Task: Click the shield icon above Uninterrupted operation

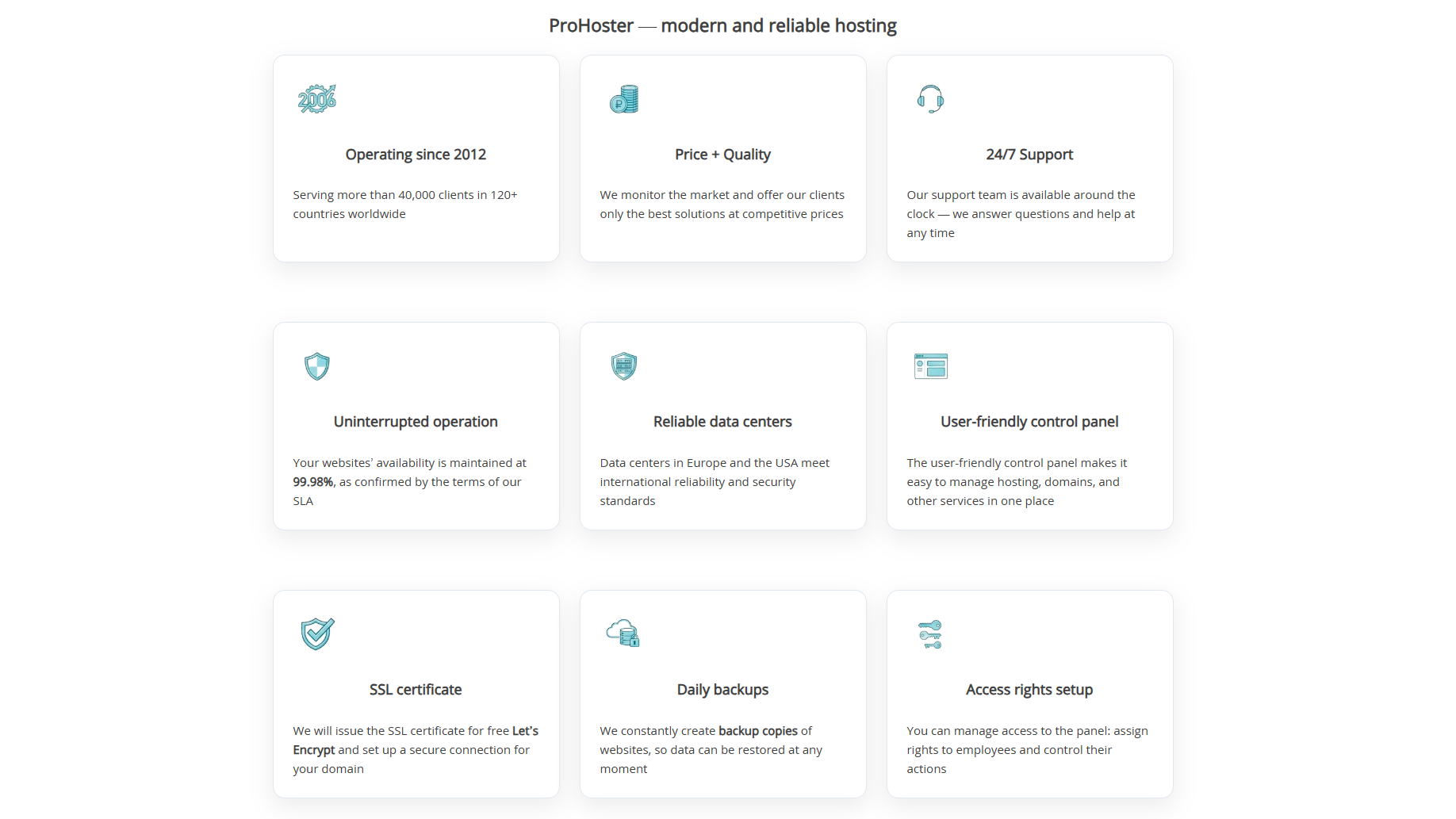Action: click(x=317, y=366)
